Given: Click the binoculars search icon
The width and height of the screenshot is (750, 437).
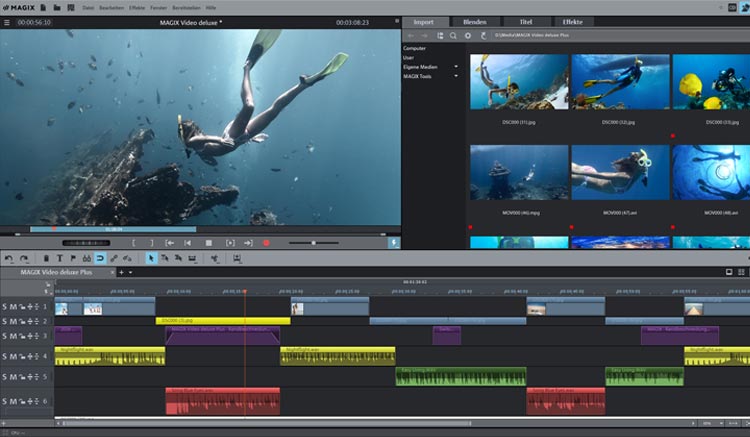Looking at the screenshot, I should pos(87,258).
